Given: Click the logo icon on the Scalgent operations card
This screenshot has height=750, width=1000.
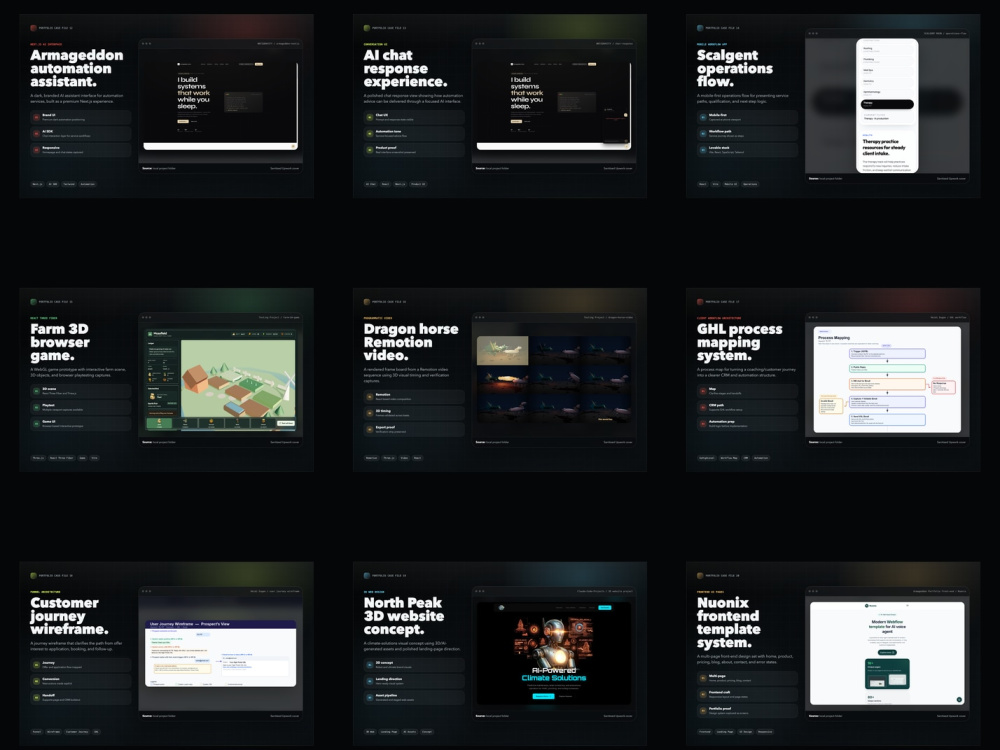Looking at the screenshot, I should click(x=700, y=28).
